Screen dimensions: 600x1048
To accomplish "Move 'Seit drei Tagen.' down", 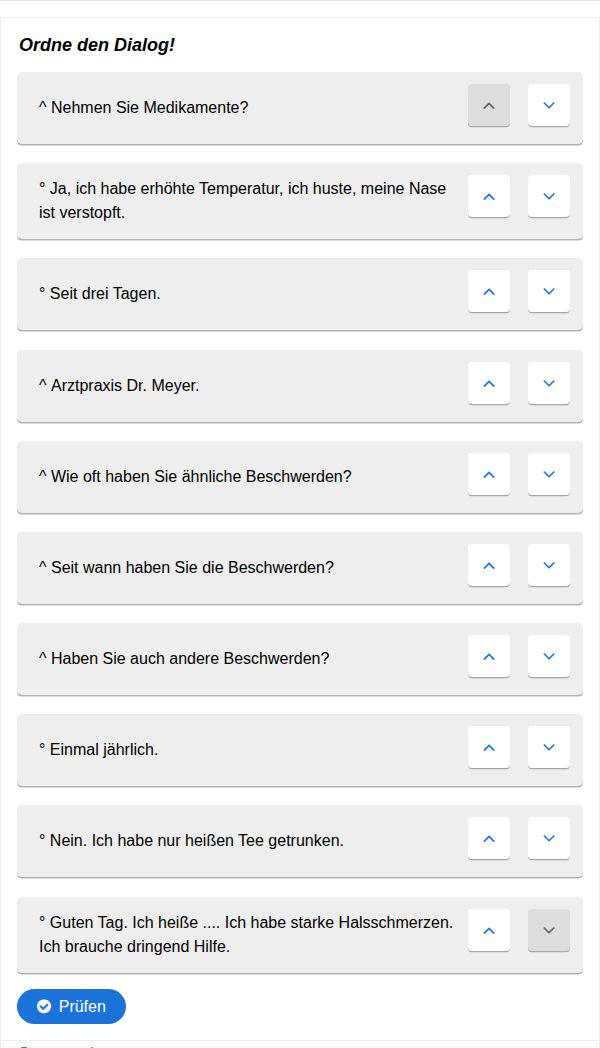I will coord(548,291).
